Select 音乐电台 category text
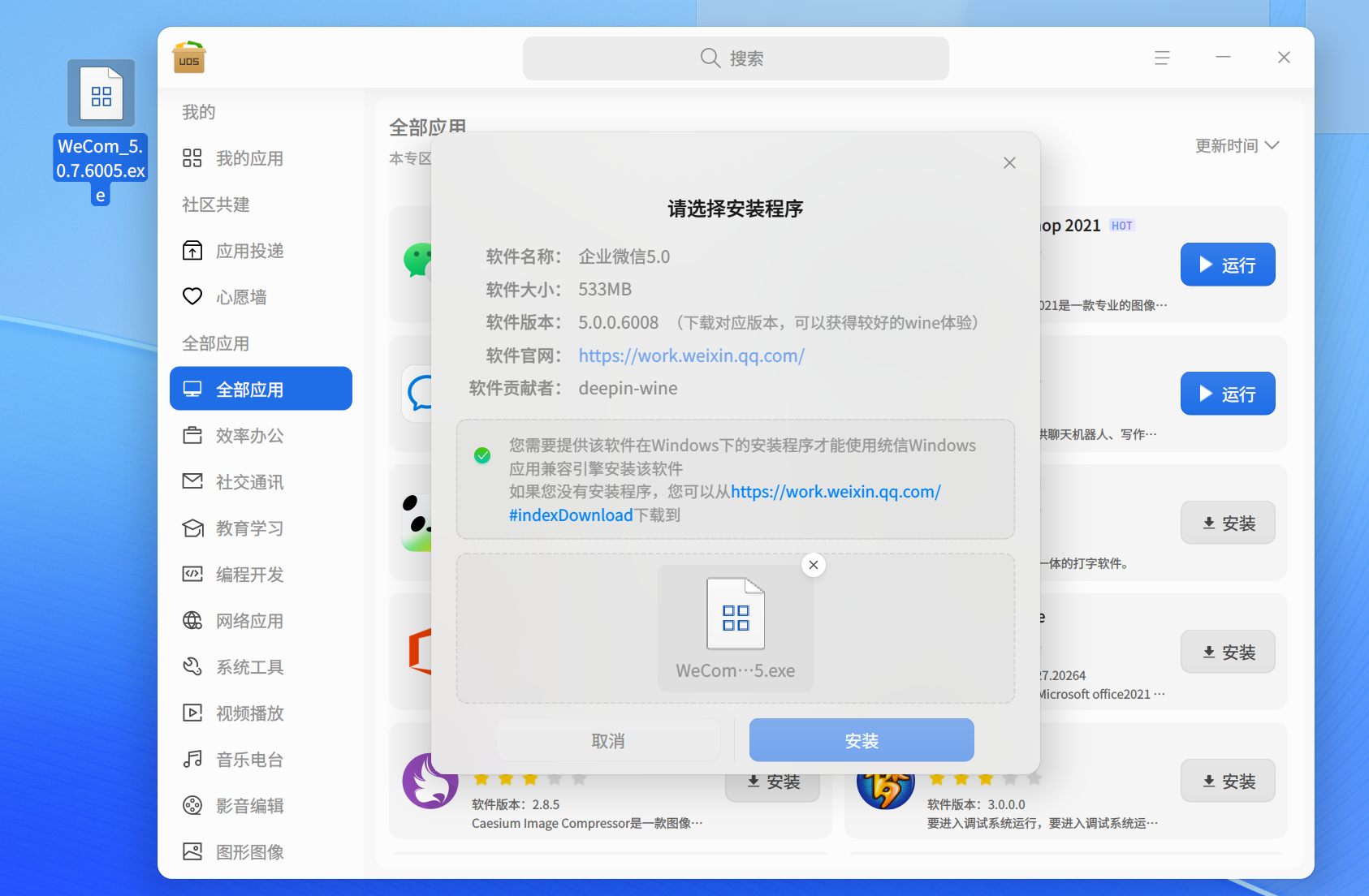The image size is (1369, 896). tap(250, 760)
